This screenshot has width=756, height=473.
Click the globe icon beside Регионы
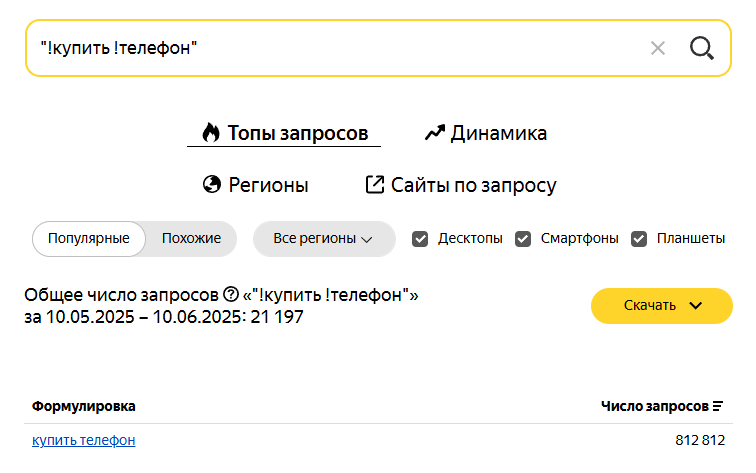coord(212,184)
